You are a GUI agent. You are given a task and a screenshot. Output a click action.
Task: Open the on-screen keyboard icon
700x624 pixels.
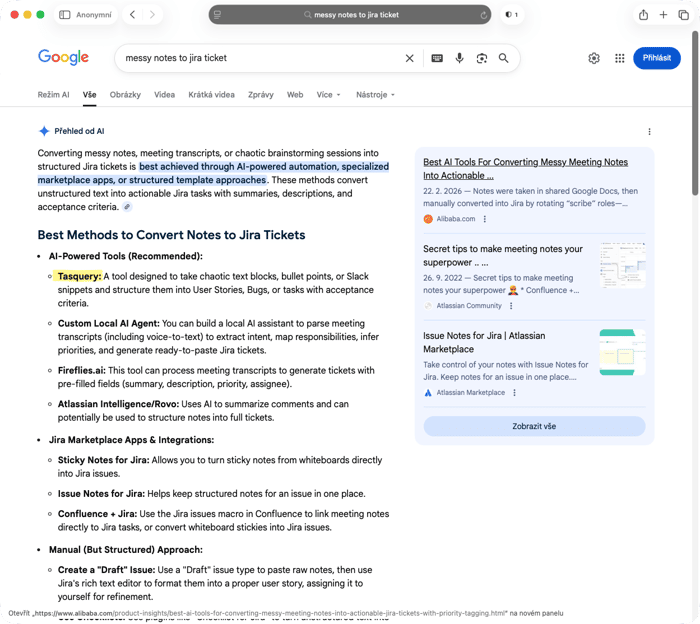(x=437, y=58)
